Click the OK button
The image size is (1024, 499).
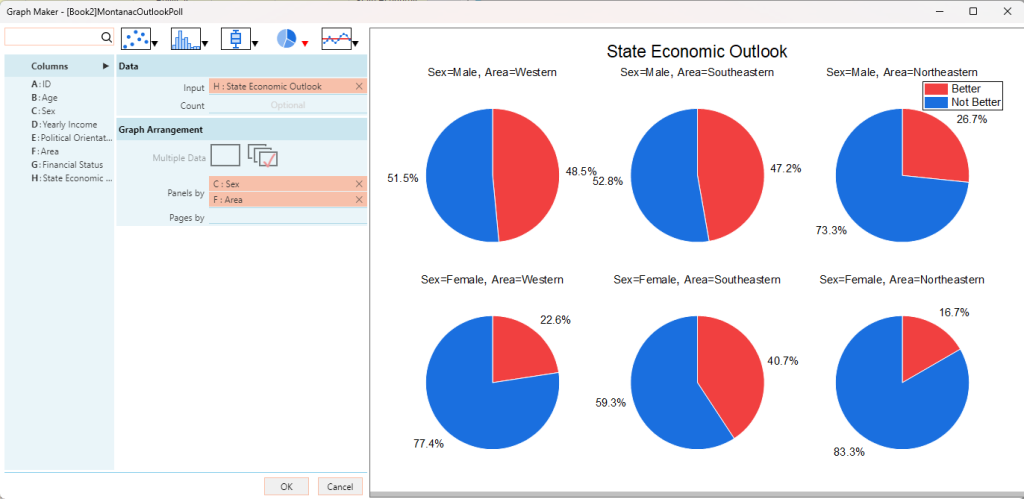286,486
